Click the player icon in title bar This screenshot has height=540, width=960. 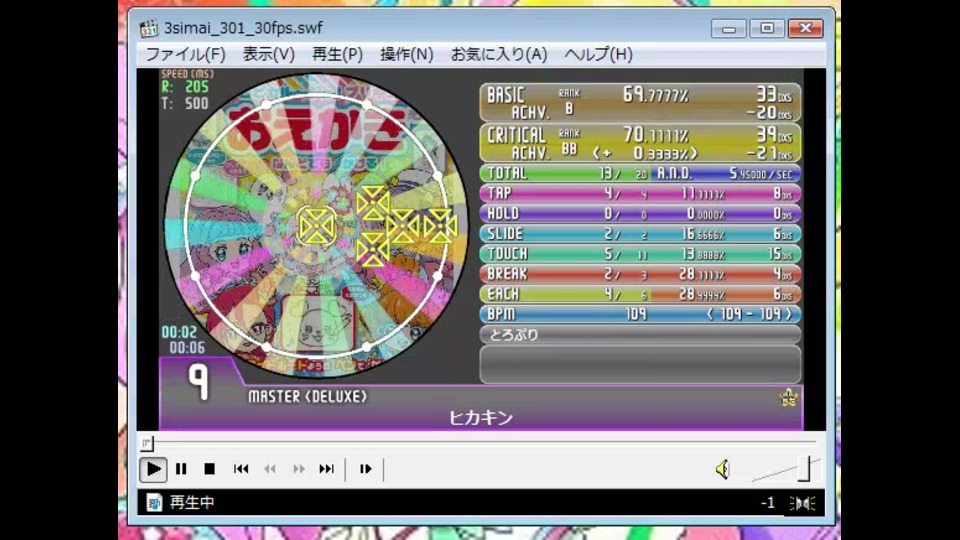click(148, 28)
